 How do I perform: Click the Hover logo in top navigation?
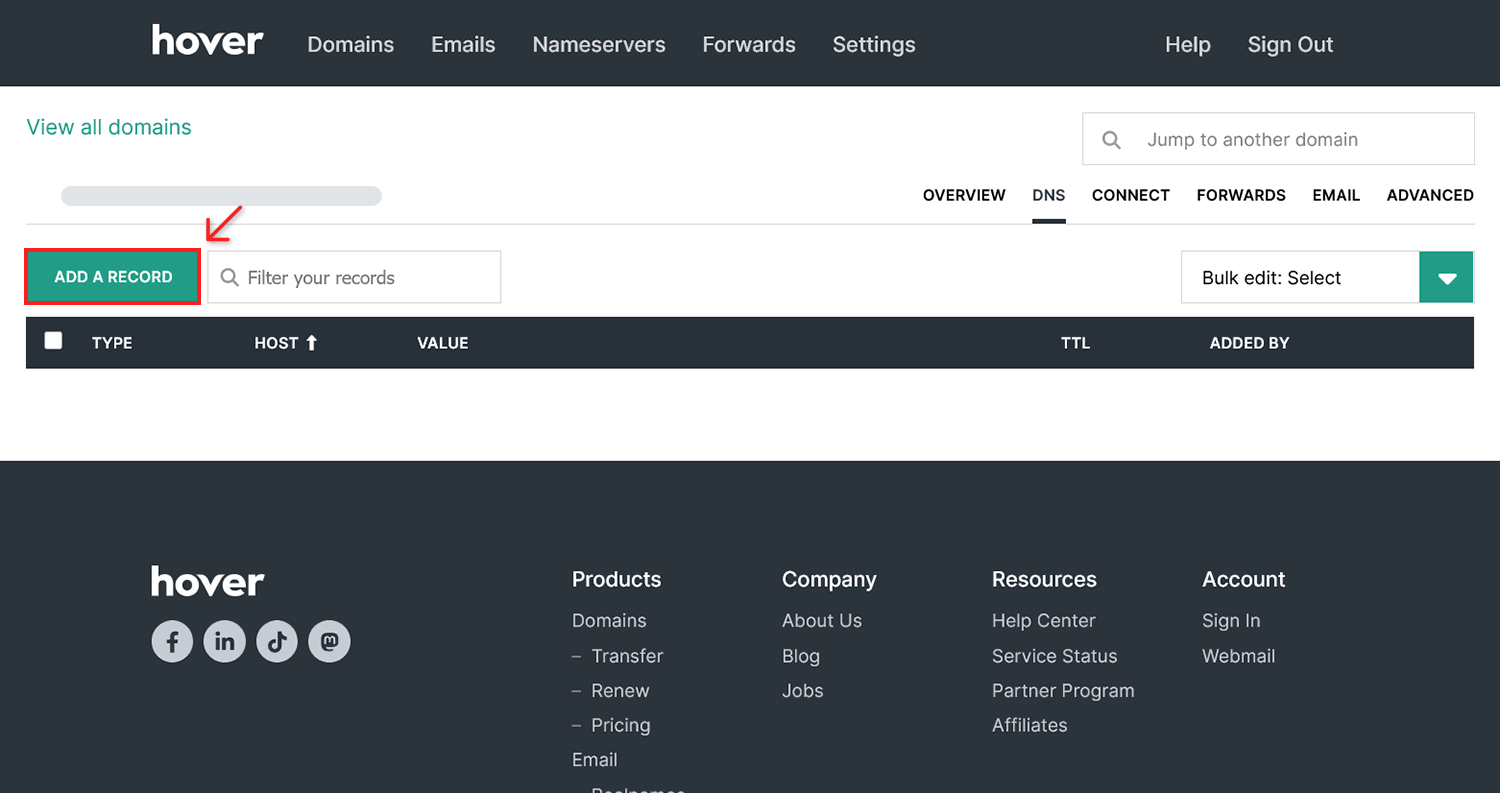[x=208, y=41]
